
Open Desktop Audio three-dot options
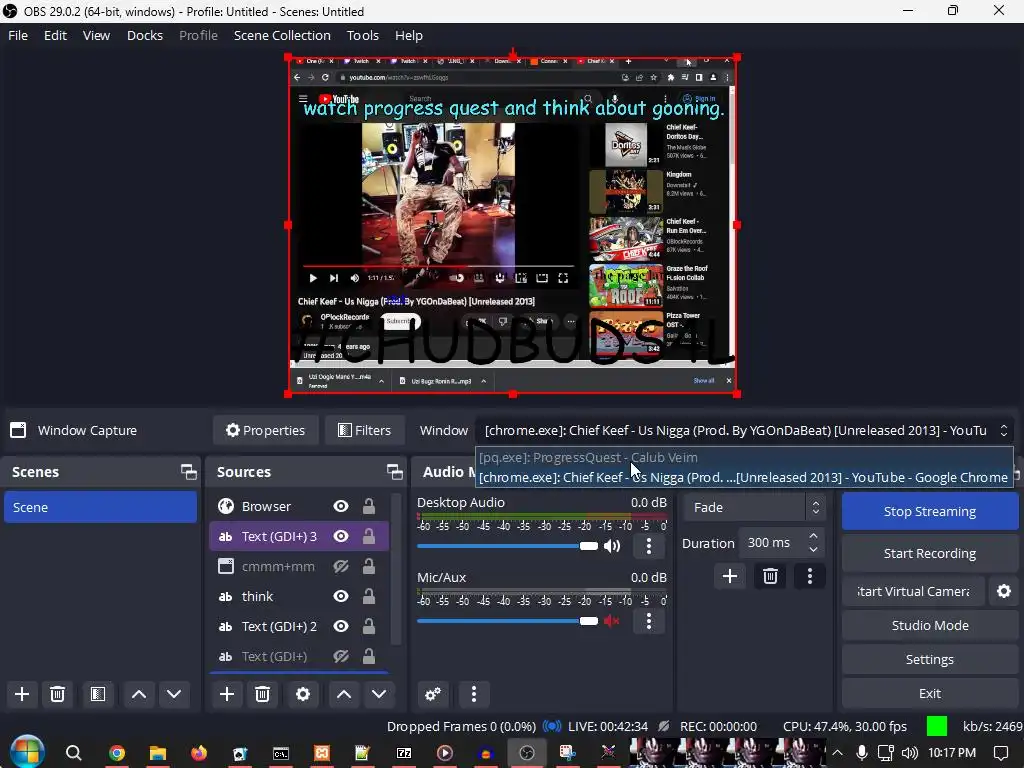pos(648,546)
